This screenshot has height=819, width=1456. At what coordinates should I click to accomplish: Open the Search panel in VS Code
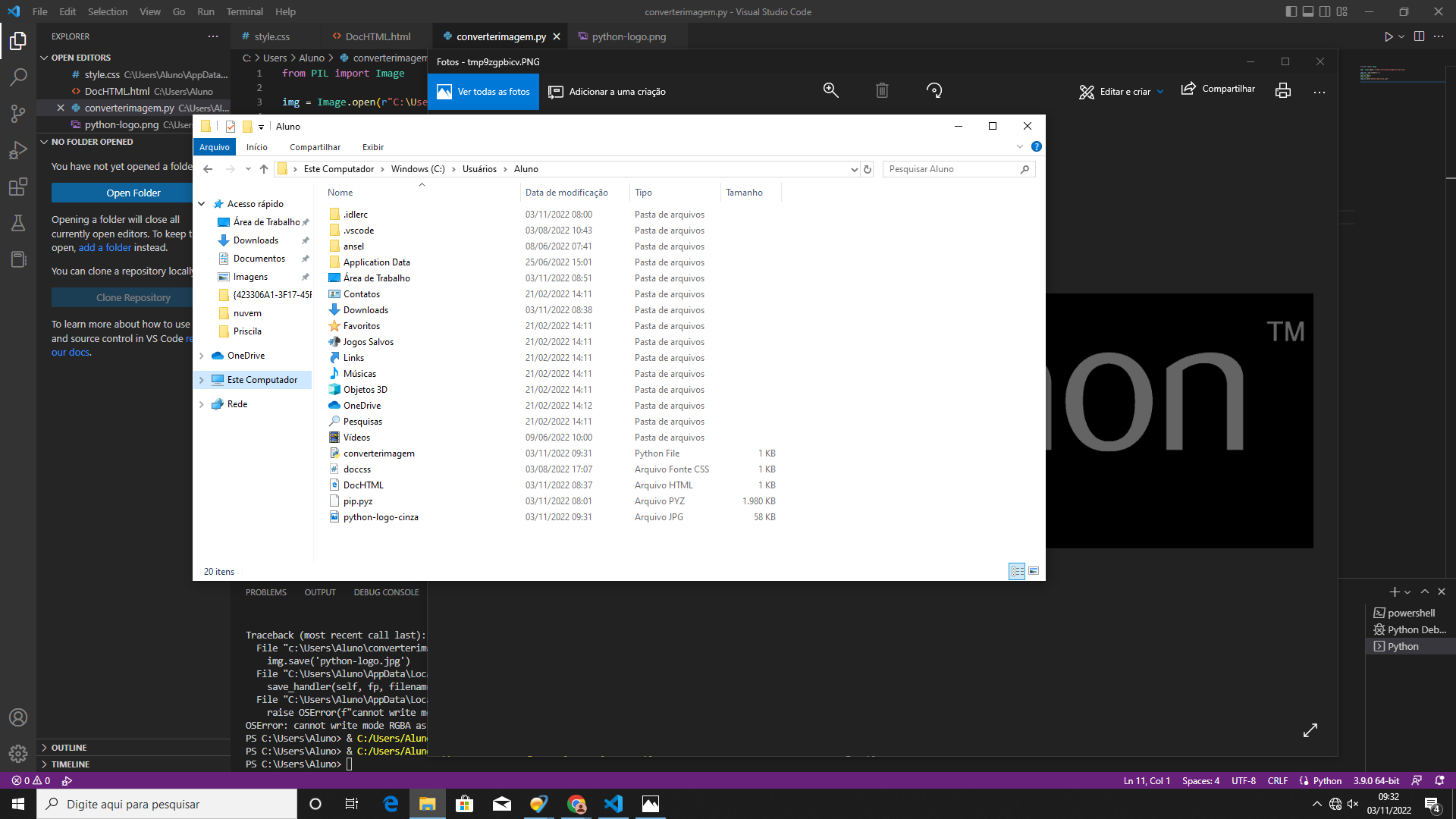click(18, 77)
